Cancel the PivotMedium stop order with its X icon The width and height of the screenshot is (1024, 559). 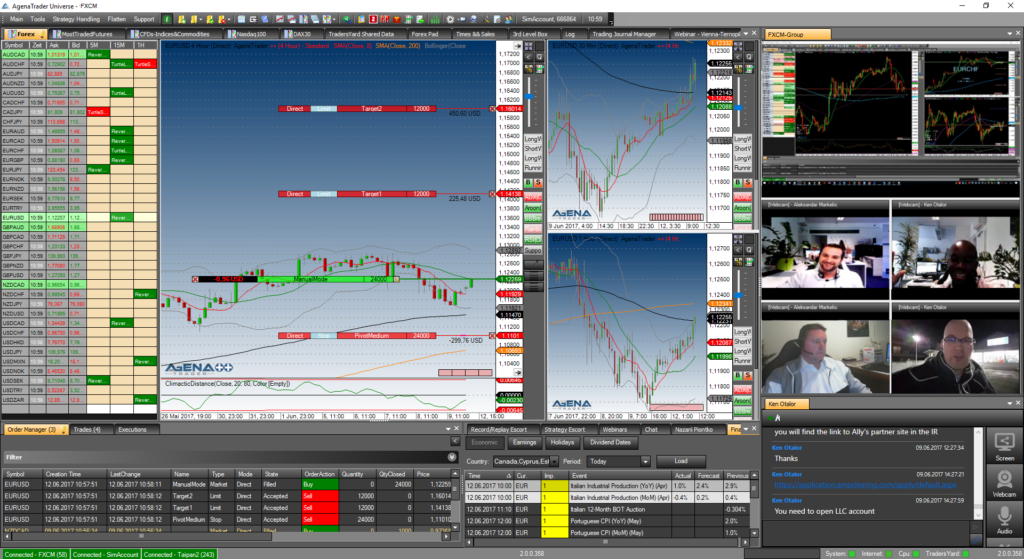point(492,336)
